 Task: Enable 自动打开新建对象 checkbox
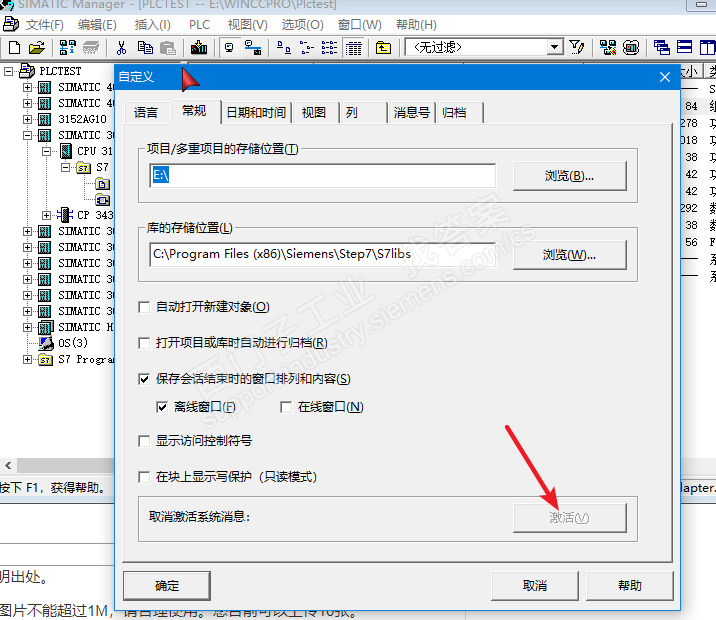(x=144, y=307)
